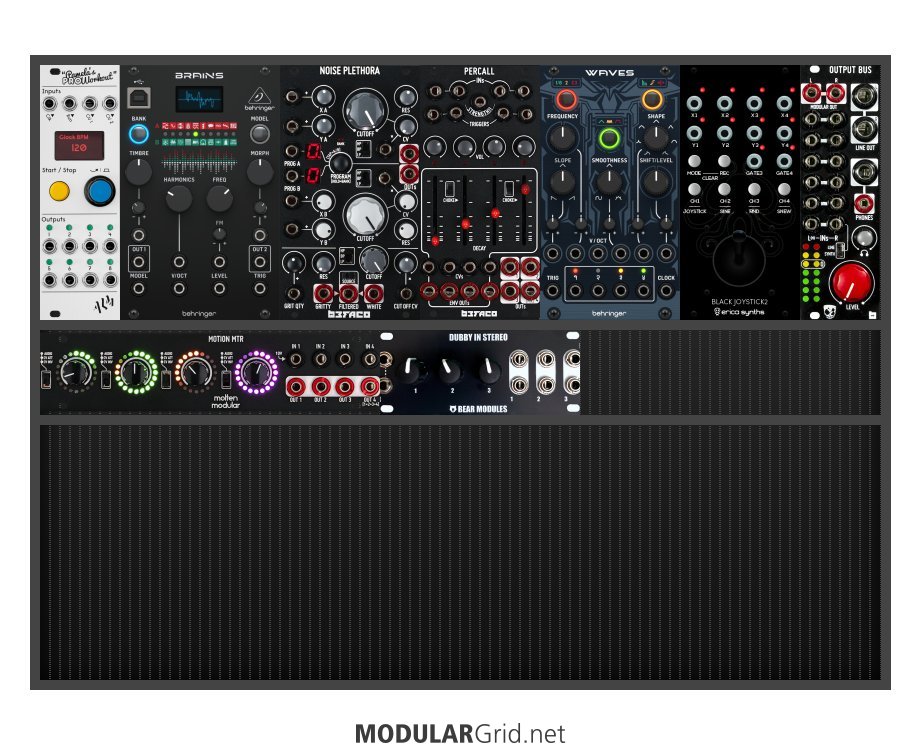Click the orange-ringed knob on Motion MTR

point(195,373)
